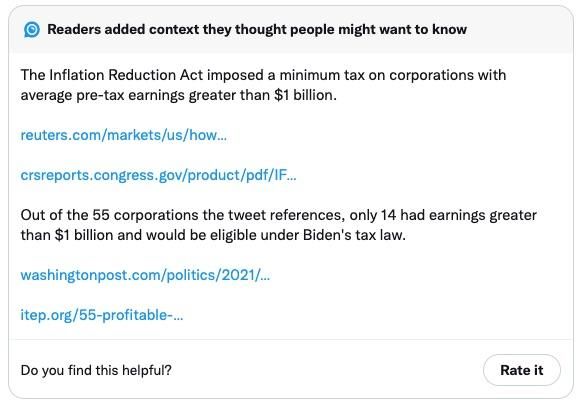Image resolution: width=581 pixels, height=409 pixels.
Task: Click 'Biden's tax law' in second paragraph
Action: tap(354, 235)
